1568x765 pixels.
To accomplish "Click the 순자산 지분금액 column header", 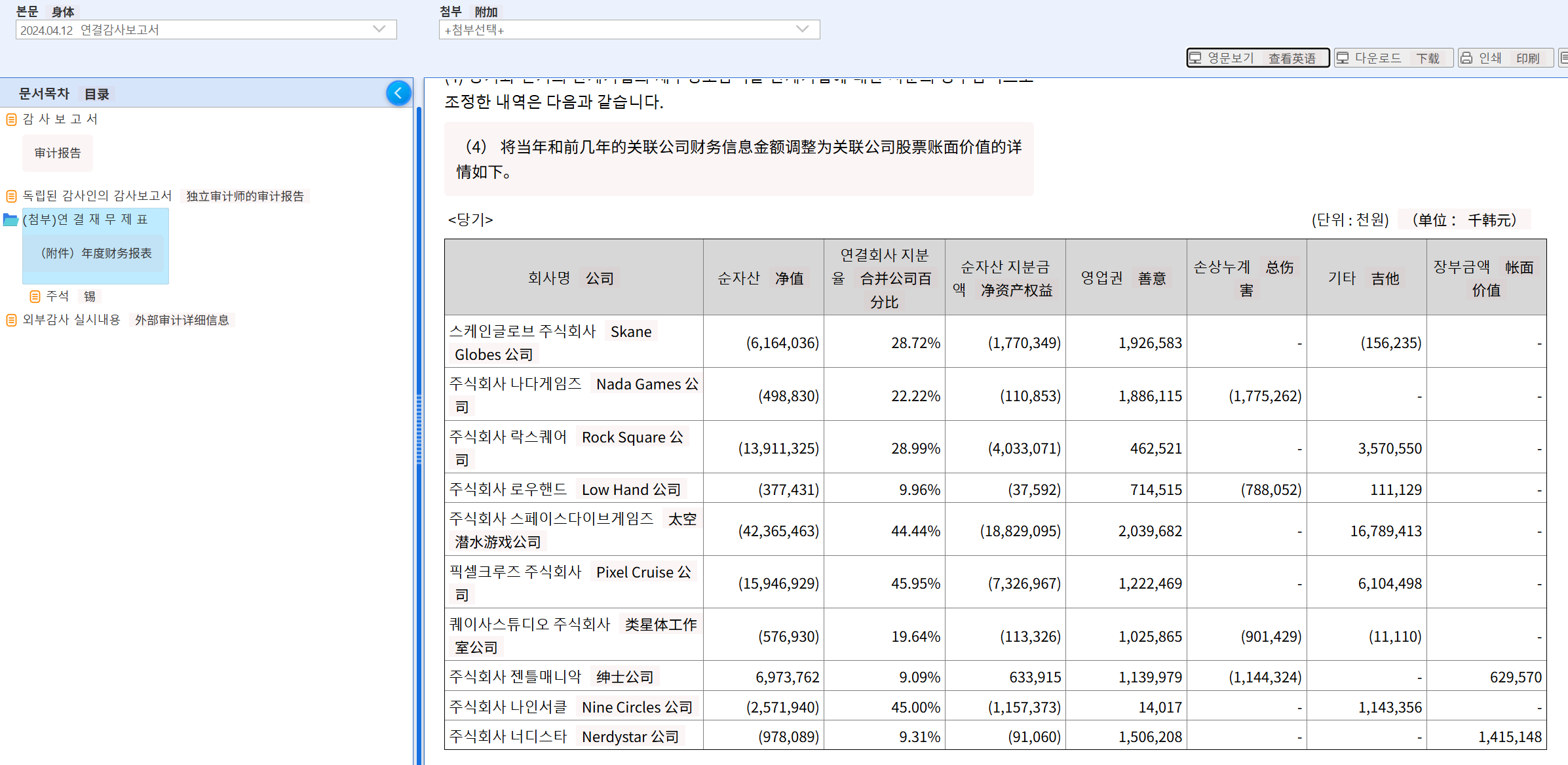I will pyautogui.click(x=1005, y=278).
